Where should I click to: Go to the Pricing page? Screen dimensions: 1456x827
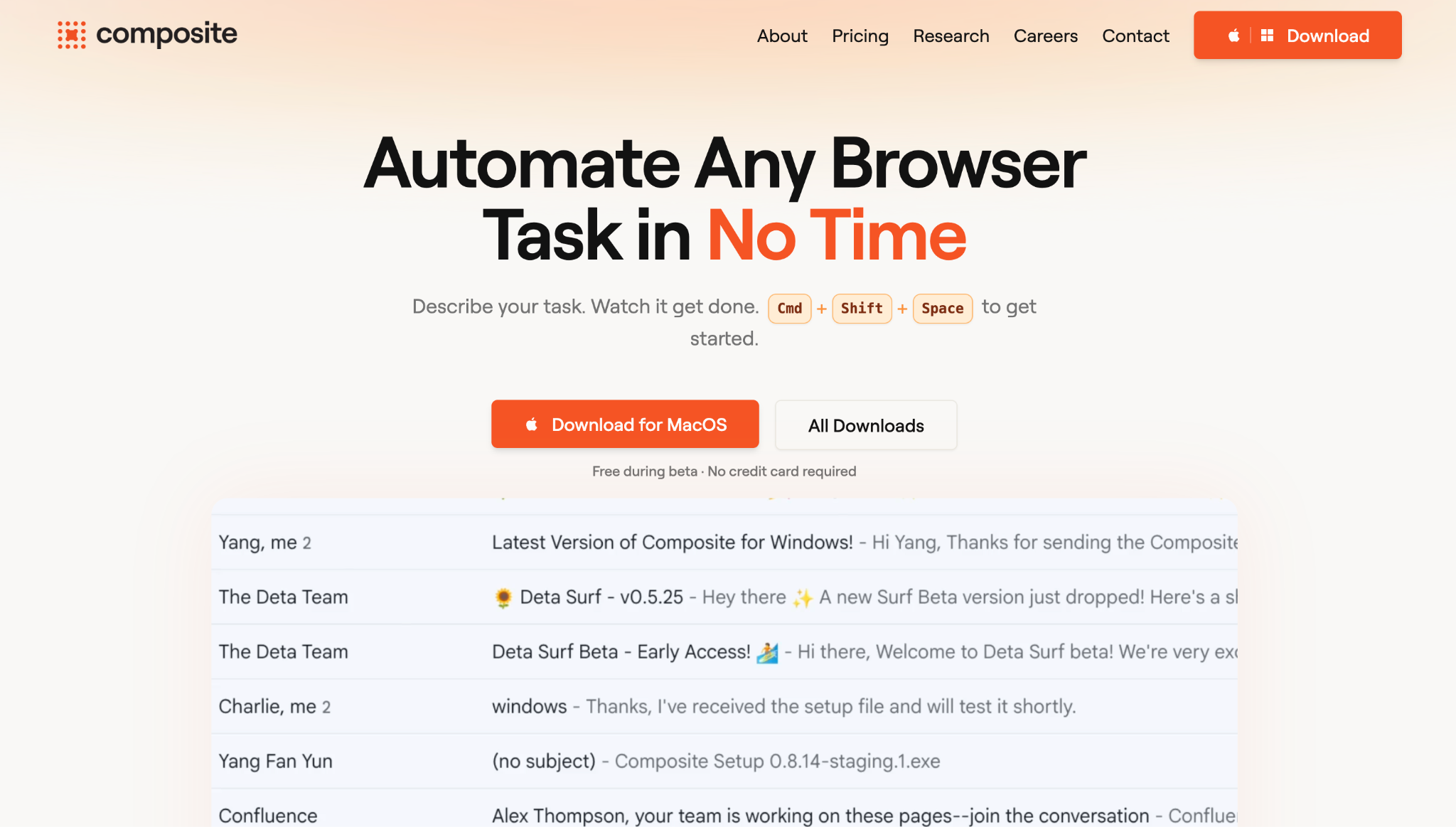[x=860, y=36]
